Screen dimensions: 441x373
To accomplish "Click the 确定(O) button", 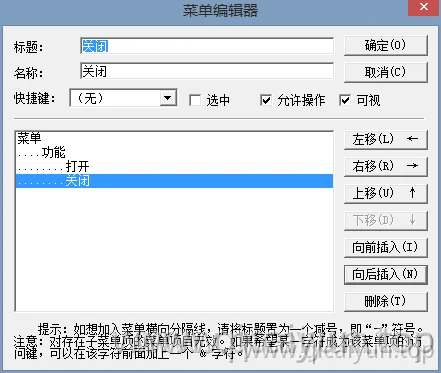I will pyautogui.click(x=385, y=45).
